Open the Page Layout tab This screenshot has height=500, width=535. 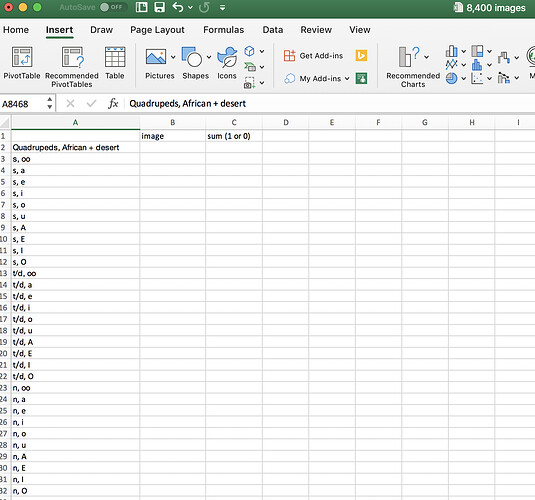(157, 30)
